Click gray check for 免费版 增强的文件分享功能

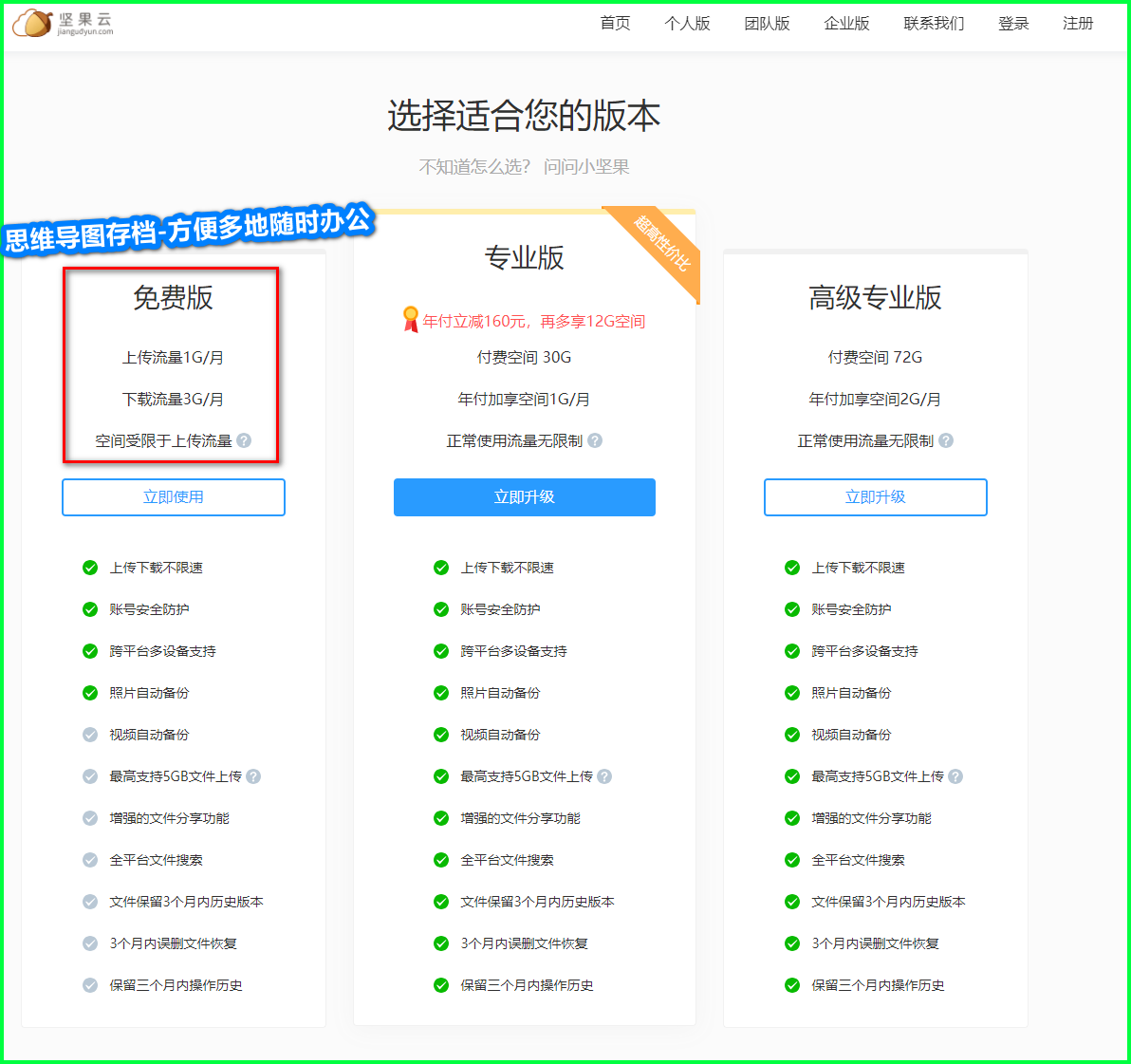coord(90,819)
